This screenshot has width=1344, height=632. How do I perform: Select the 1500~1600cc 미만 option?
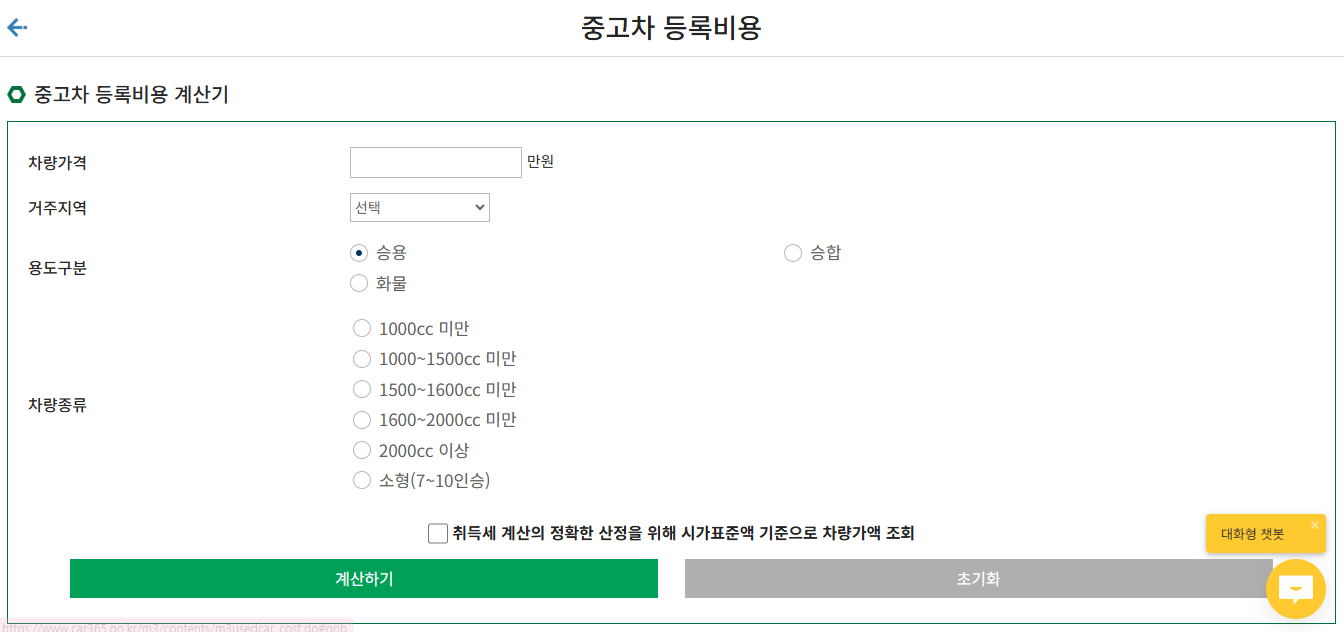tap(362, 389)
